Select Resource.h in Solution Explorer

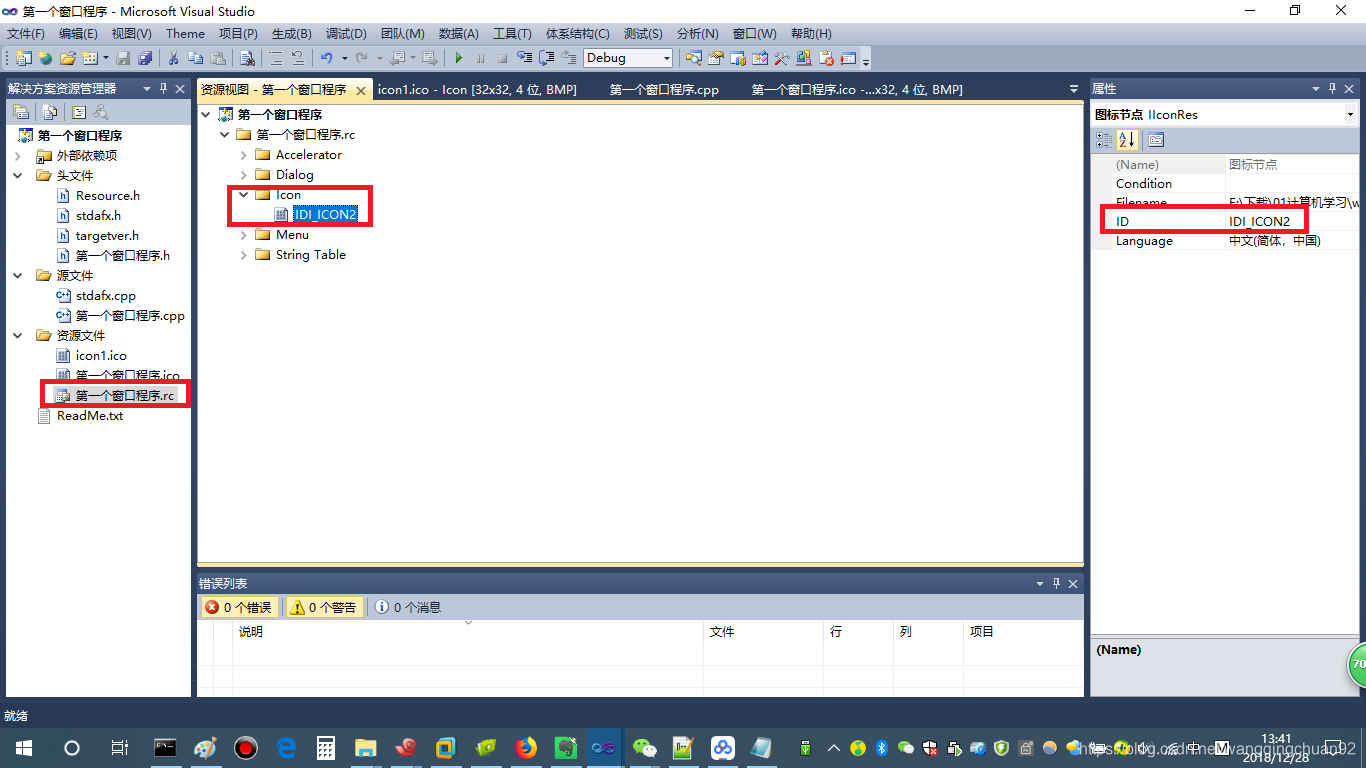(108, 196)
